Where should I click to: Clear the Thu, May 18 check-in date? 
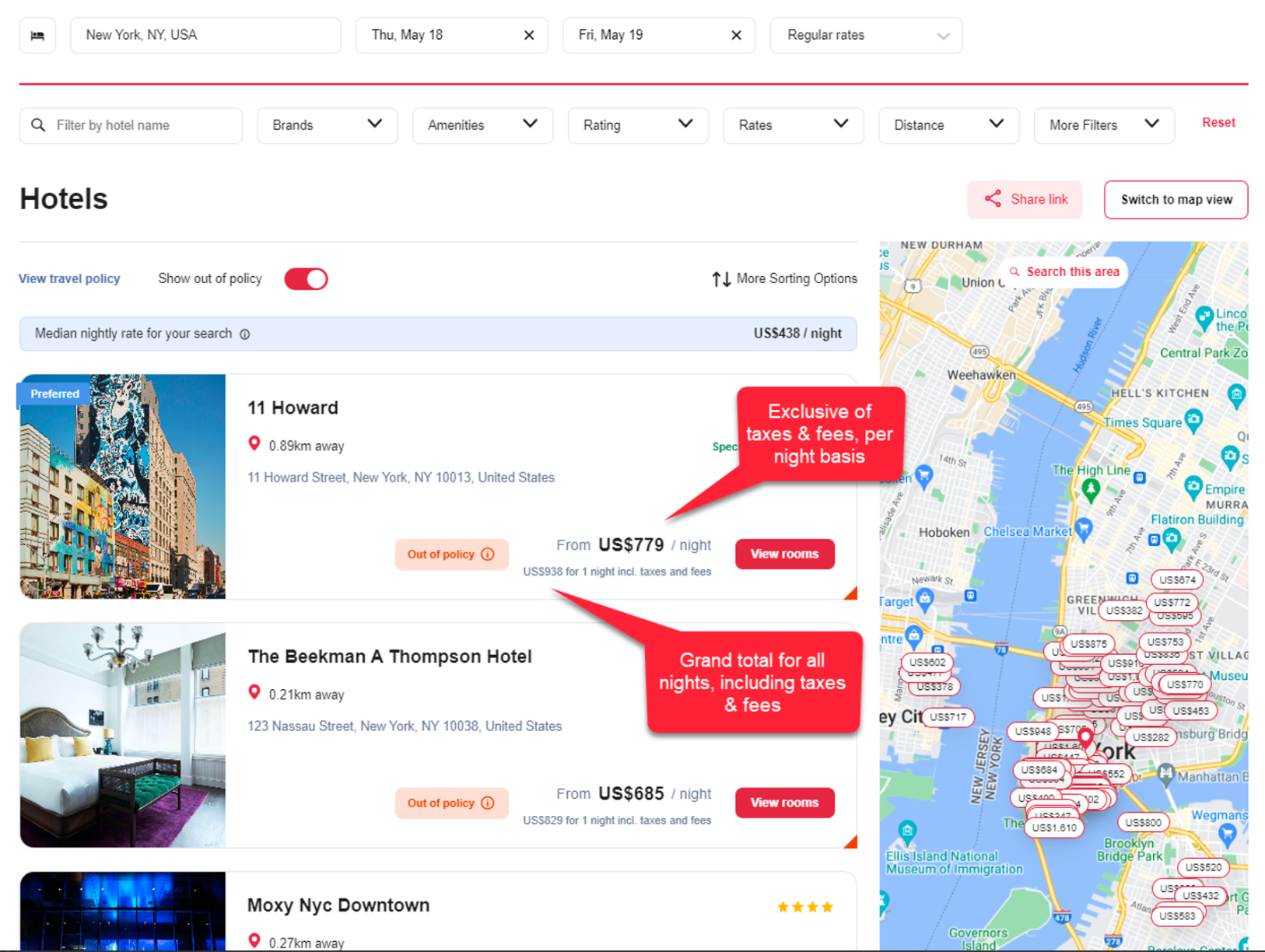[529, 35]
